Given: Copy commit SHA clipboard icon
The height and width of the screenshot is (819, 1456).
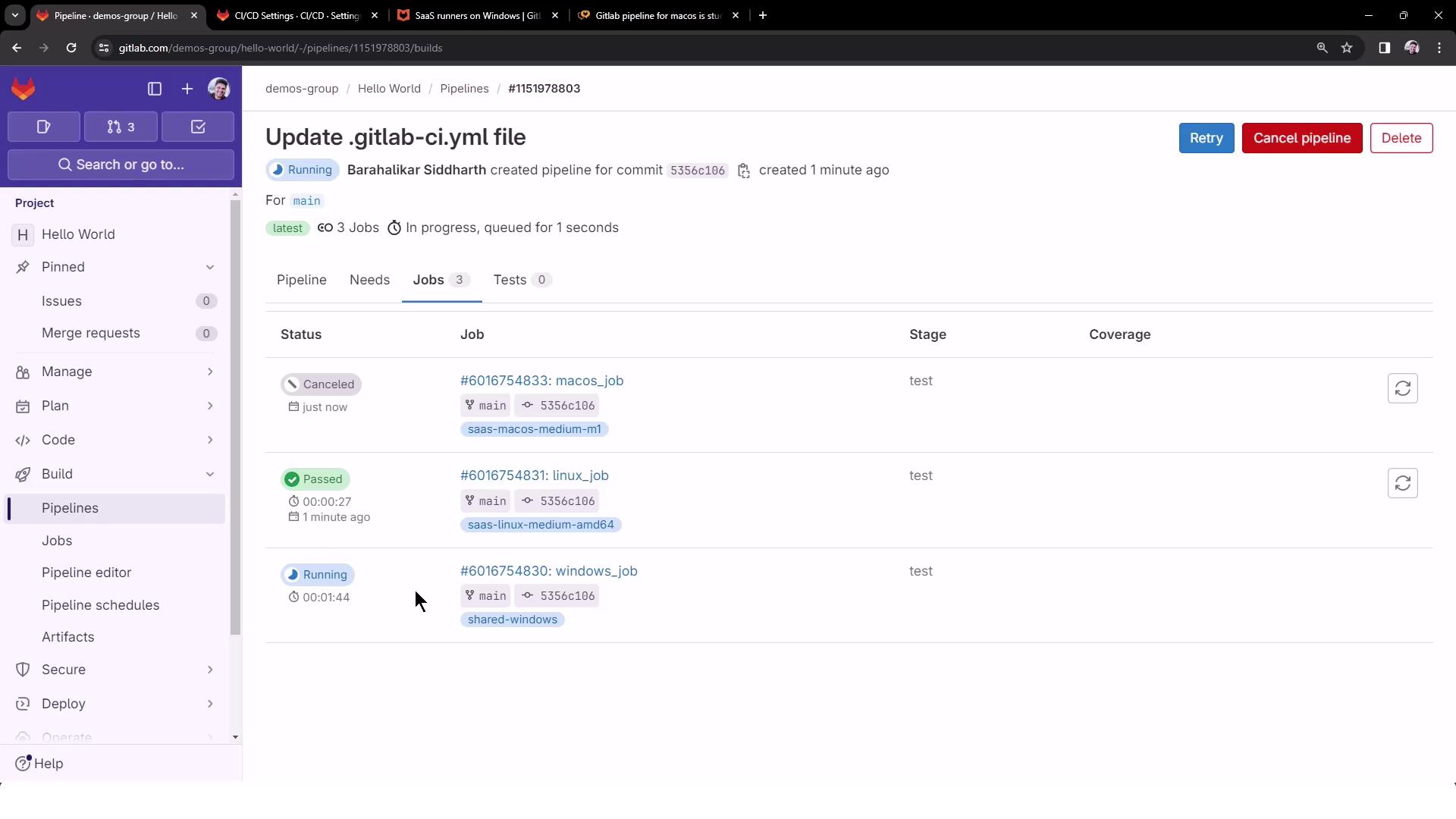Looking at the screenshot, I should (744, 171).
